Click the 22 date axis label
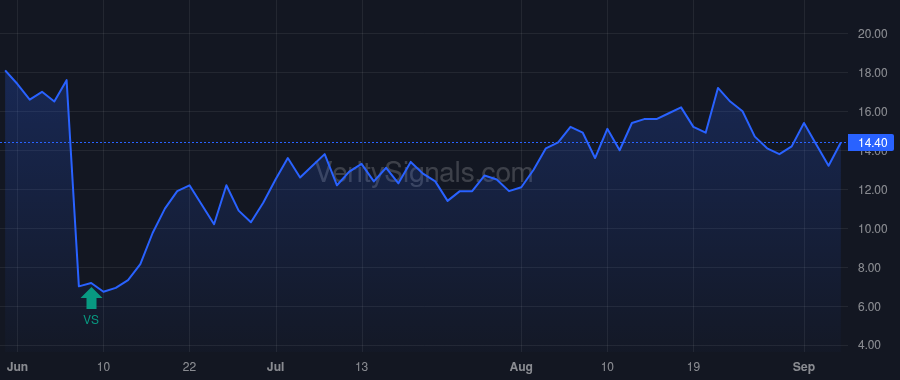 tap(189, 368)
